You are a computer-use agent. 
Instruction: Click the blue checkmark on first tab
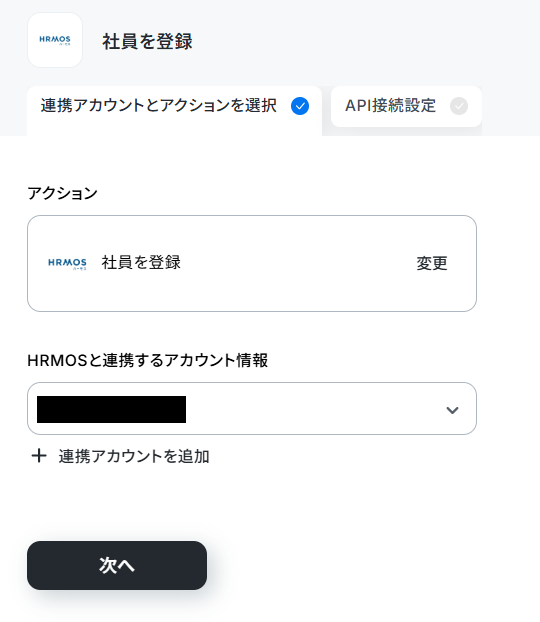(300, 106)
